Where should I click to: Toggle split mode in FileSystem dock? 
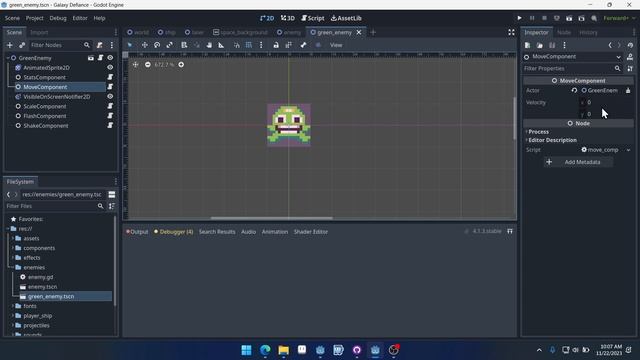111,194
